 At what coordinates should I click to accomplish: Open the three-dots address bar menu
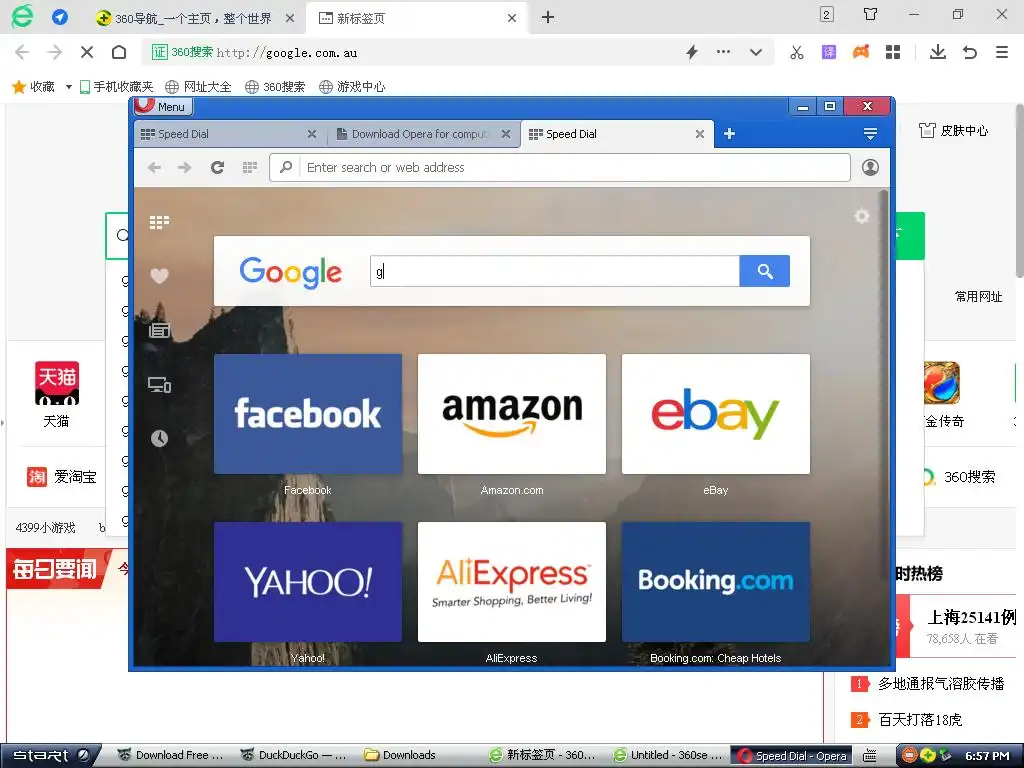[x=723, y=52]
